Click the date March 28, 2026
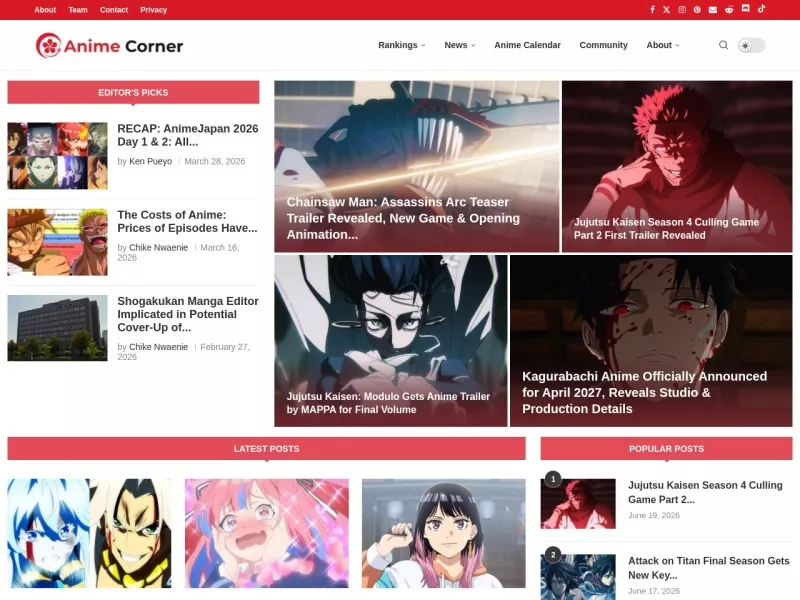 tap(215, 161)
